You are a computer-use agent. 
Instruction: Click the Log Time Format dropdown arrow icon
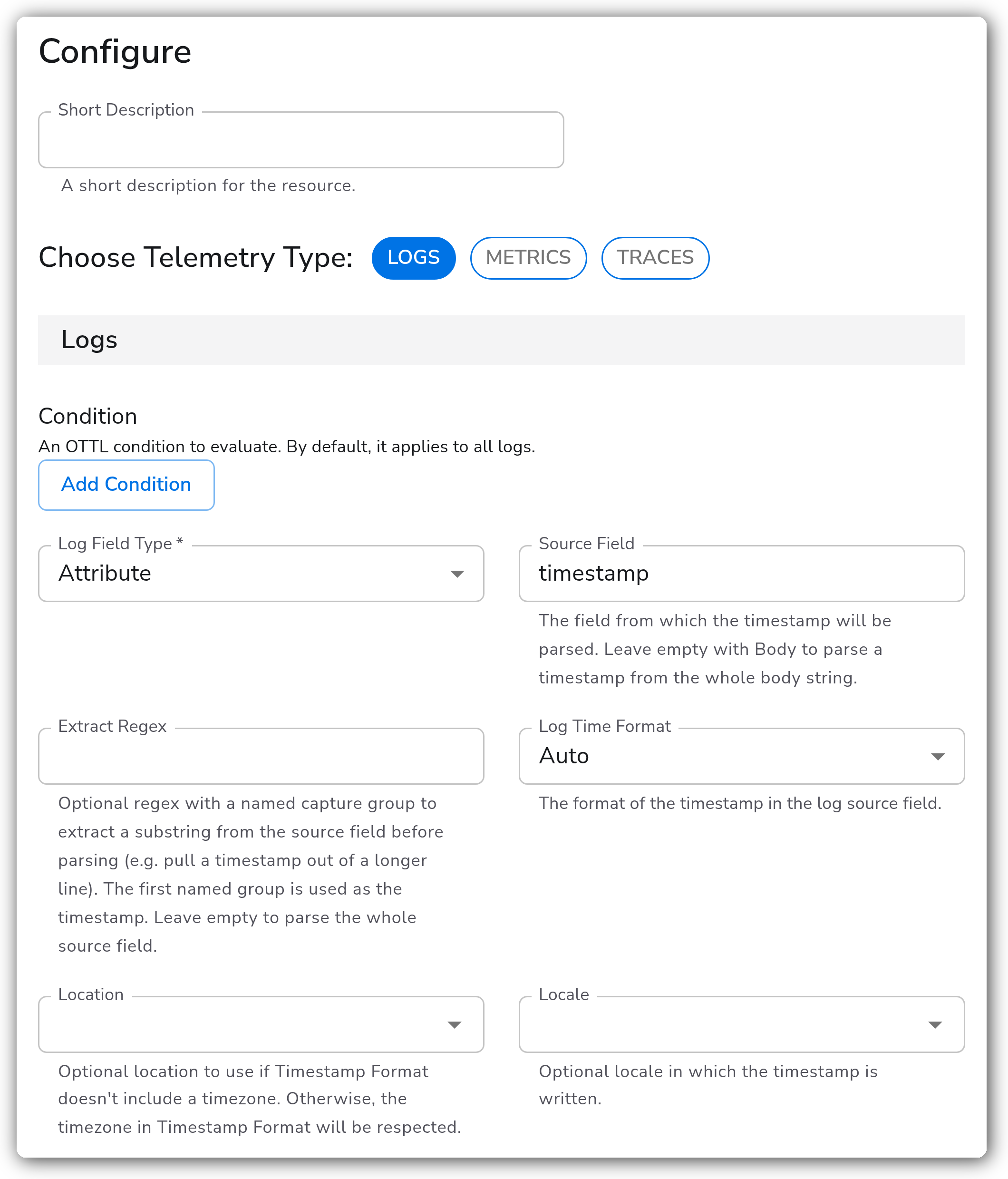[938, 757]
